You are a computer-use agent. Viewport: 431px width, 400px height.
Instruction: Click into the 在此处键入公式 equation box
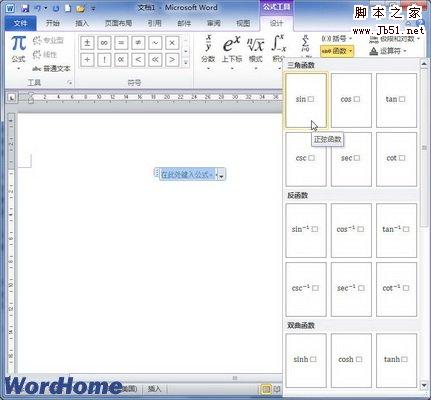coord(187,175)
